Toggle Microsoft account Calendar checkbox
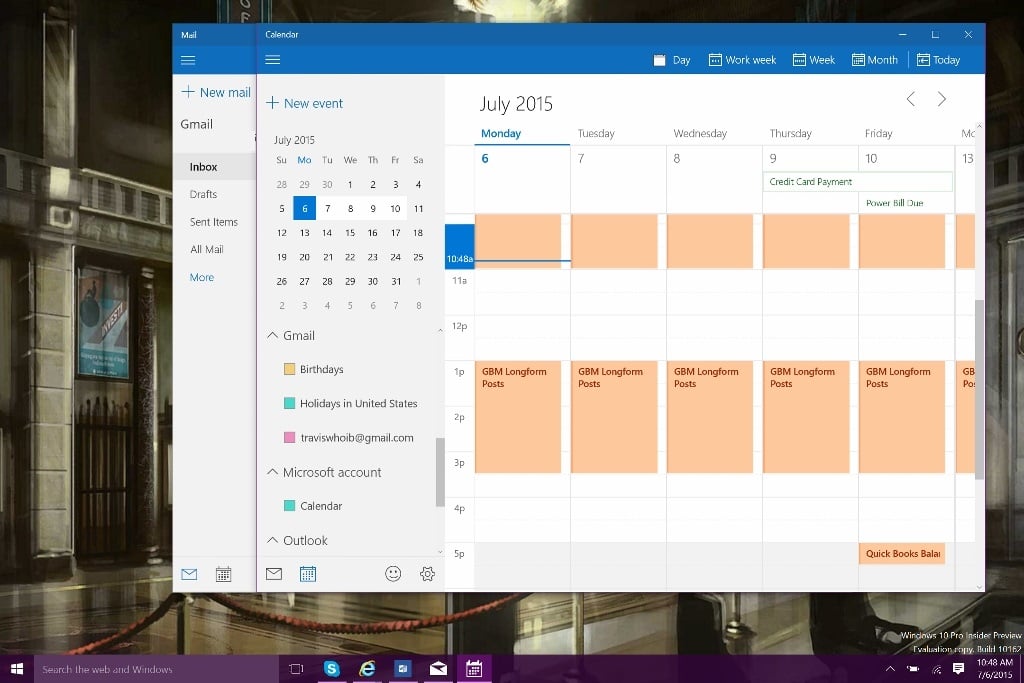1024x683 pixels. pyautogui.click(x=289, y=505)
